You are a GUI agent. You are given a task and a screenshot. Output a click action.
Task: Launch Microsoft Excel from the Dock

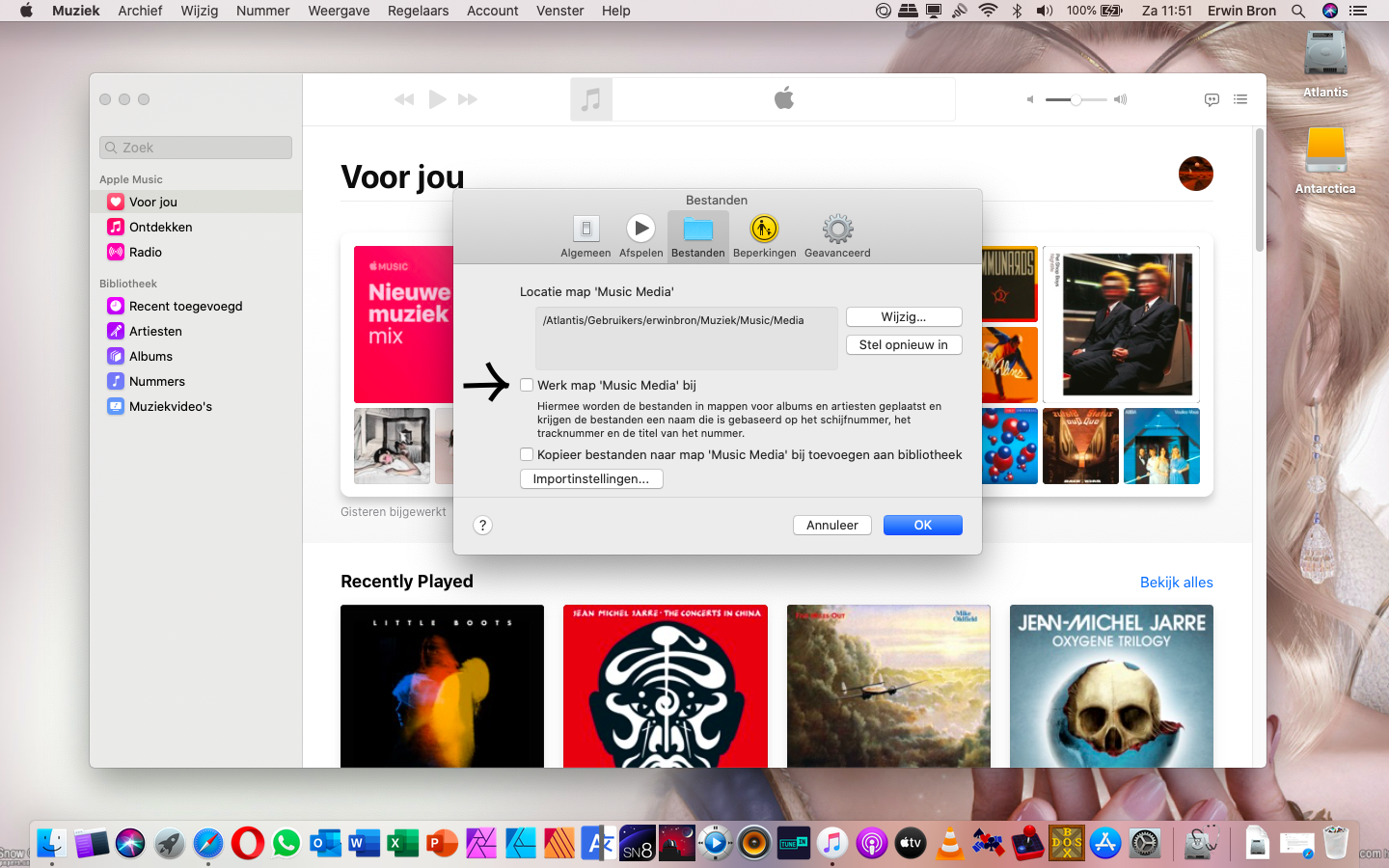(x=402, y=843)
